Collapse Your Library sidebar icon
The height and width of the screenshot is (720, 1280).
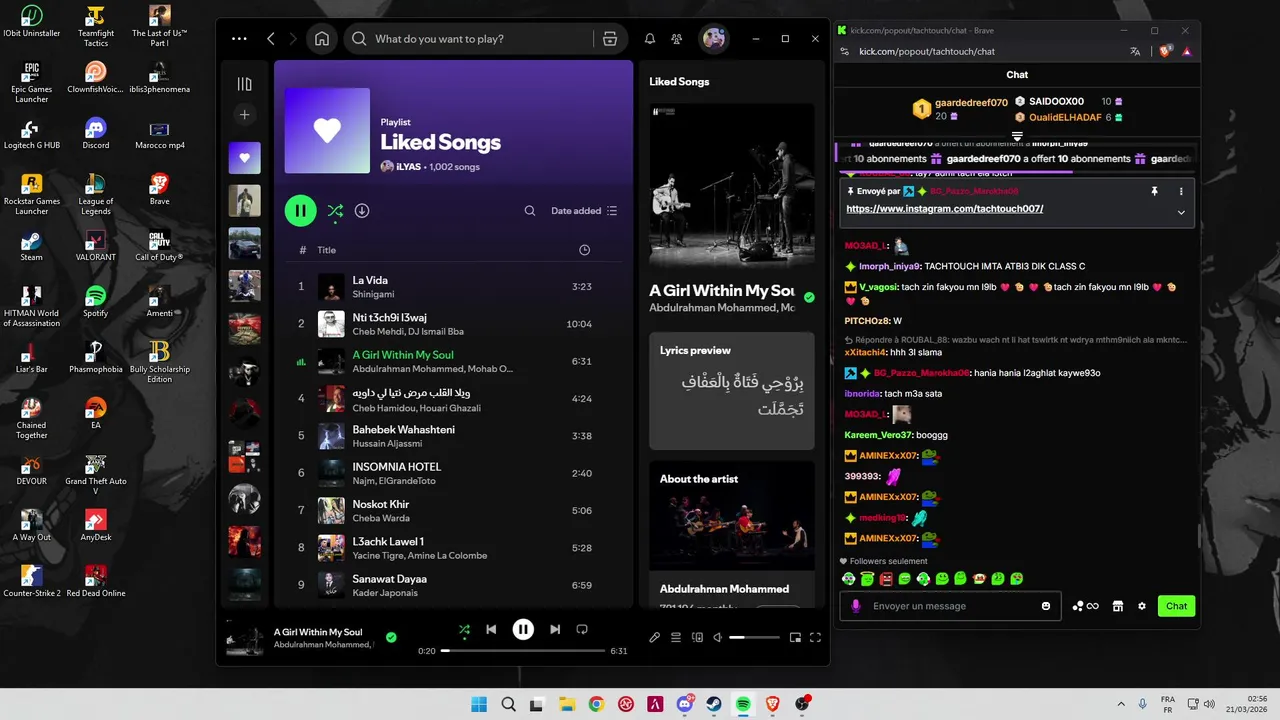(x=244, y=84)
